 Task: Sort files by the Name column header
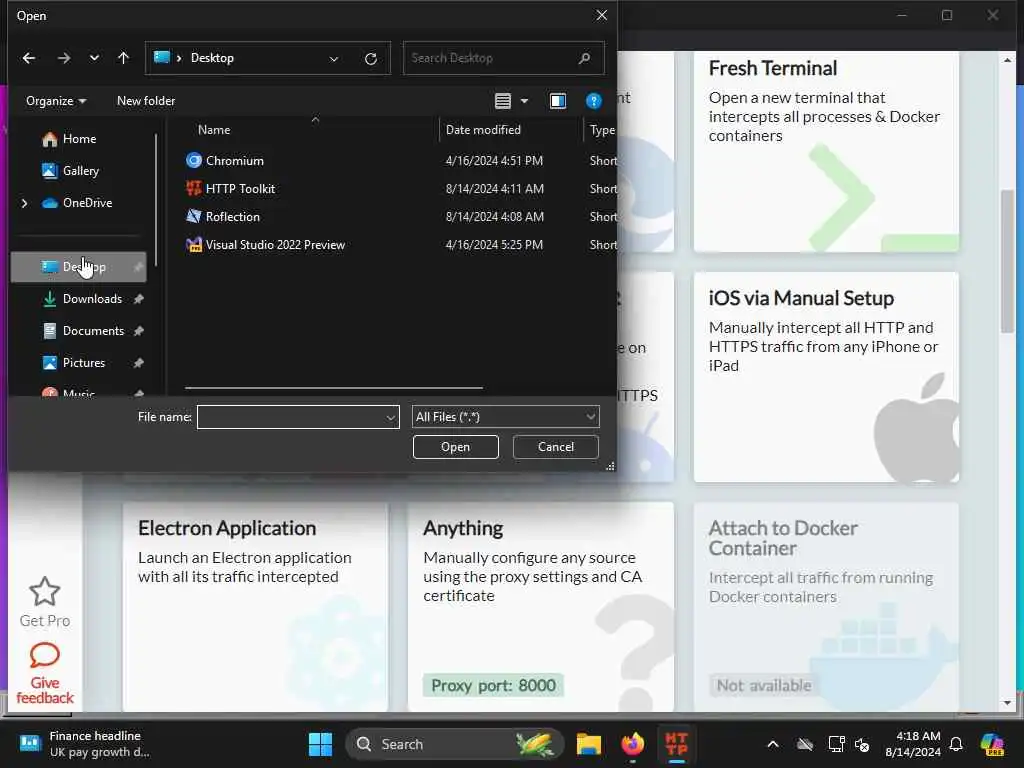(x=214, y=130)
